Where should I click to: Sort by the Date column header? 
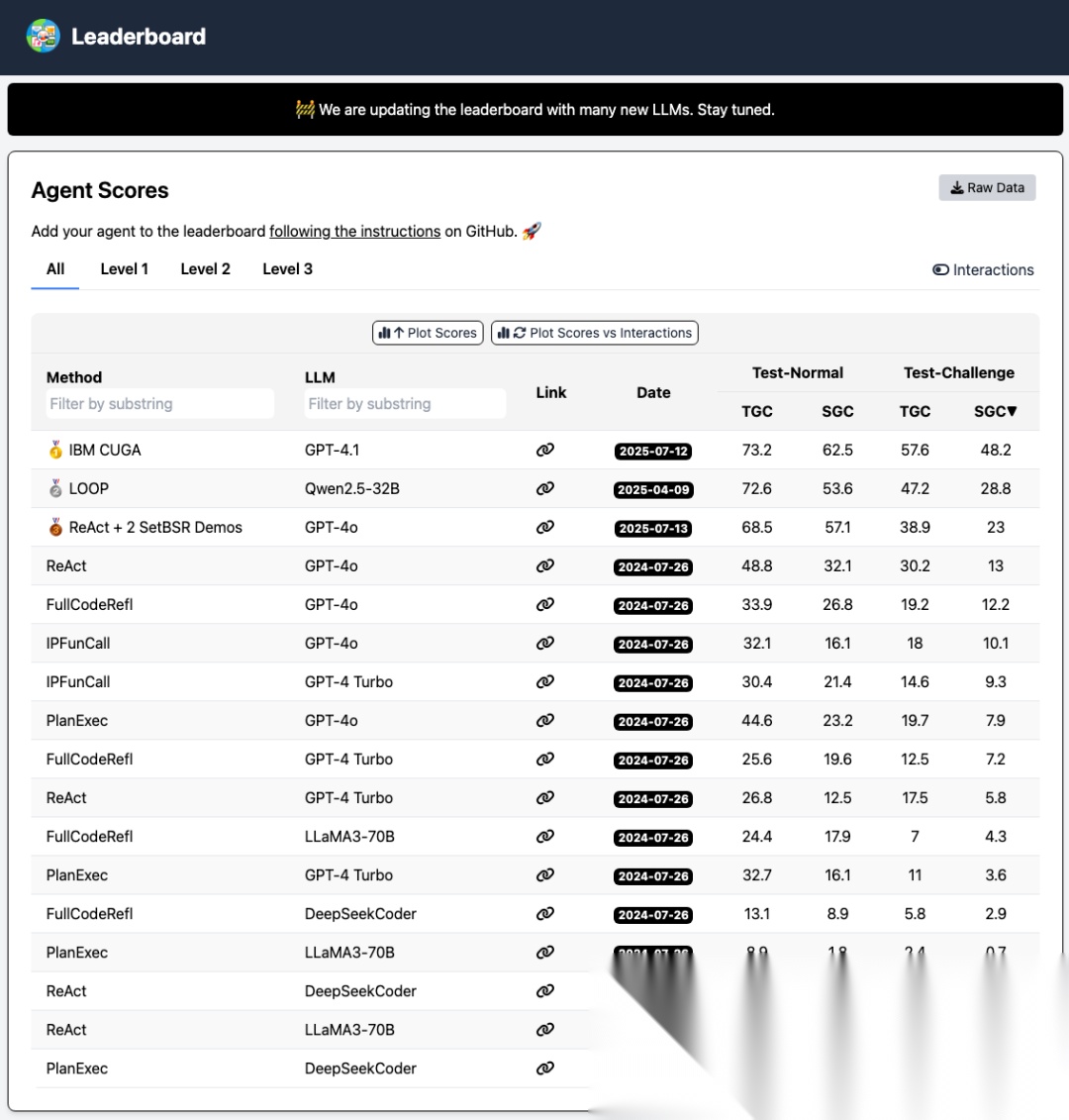[653, 392]
